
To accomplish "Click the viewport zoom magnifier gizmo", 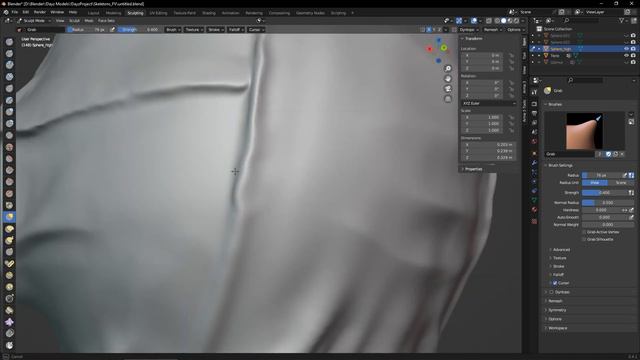I will 448,69.
